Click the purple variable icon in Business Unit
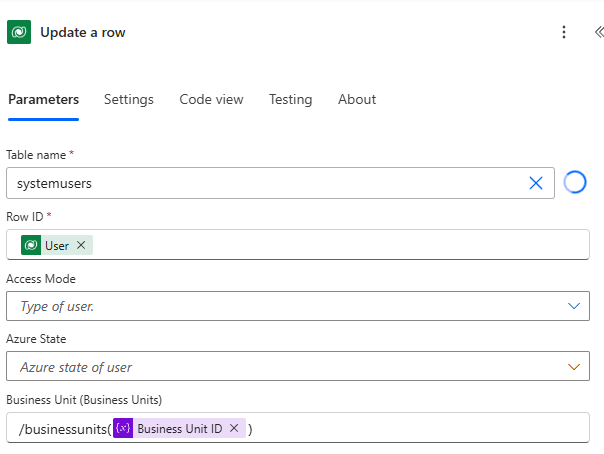 point(123,428)
